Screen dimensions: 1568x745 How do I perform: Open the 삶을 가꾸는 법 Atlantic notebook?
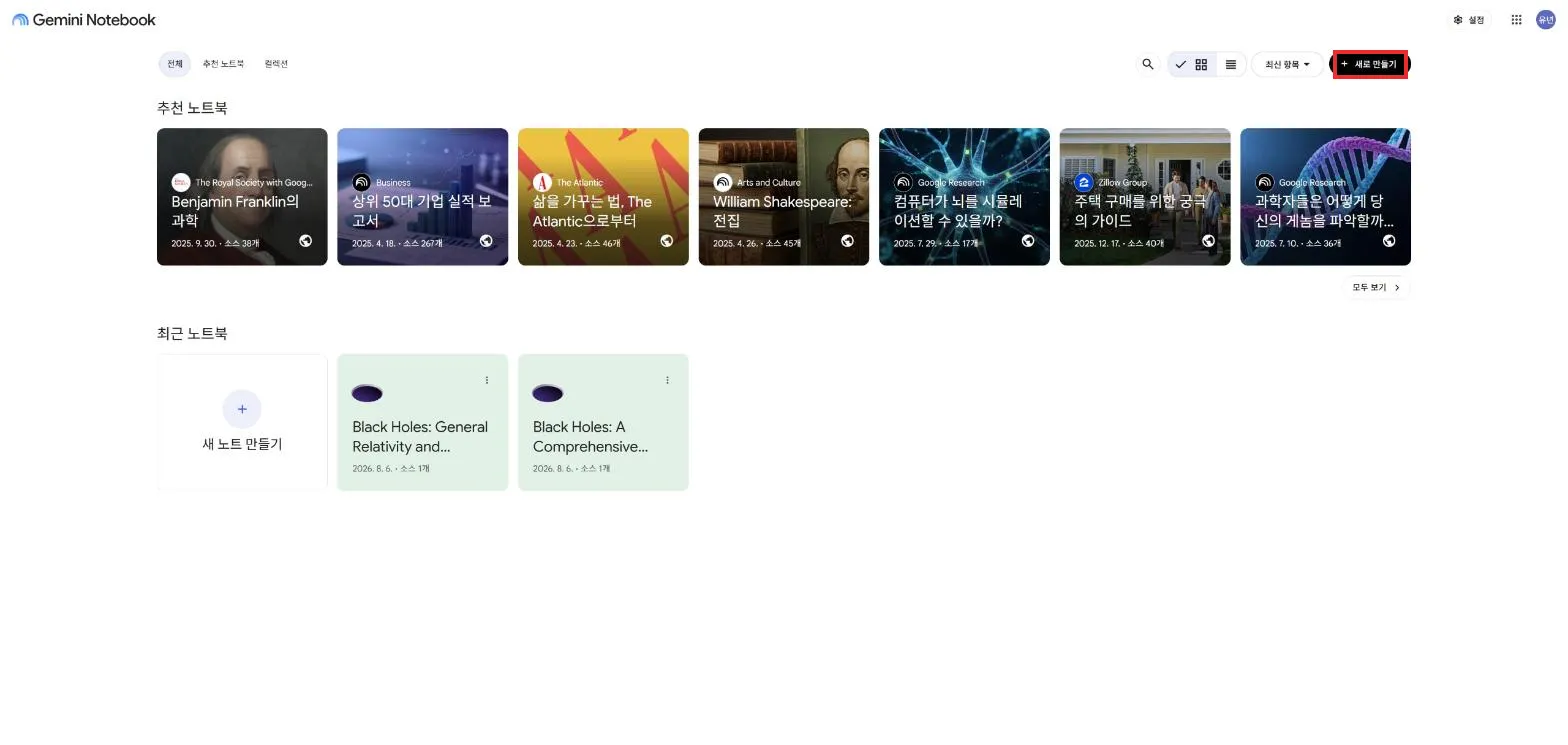603,197
